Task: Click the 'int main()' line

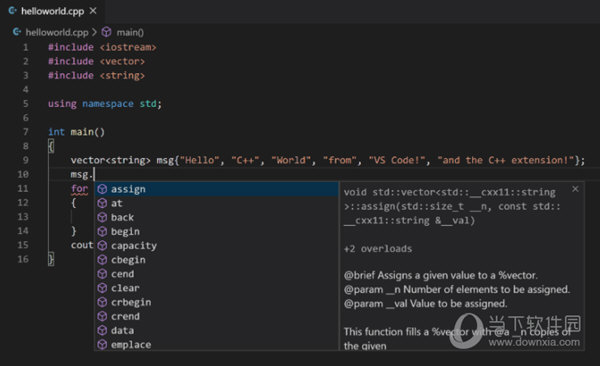Action: [x=76, y=132]
